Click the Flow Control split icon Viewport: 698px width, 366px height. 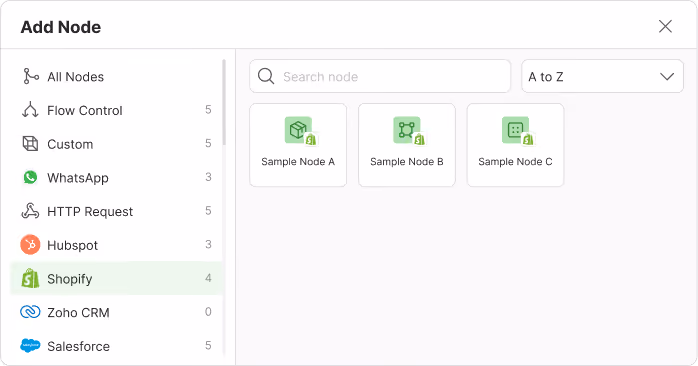(x=30, y=110)
